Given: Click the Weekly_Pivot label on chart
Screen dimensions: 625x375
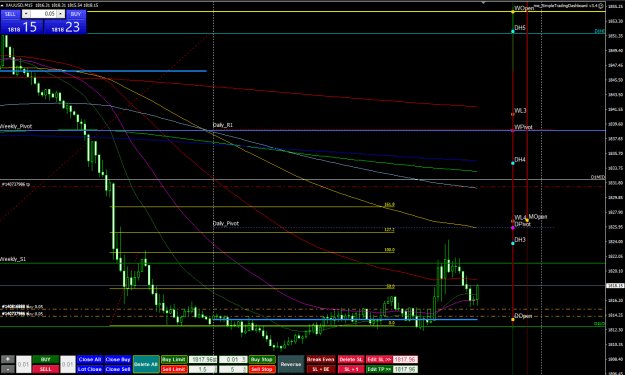Looking at the screenshot, I should tap(16, 126).
